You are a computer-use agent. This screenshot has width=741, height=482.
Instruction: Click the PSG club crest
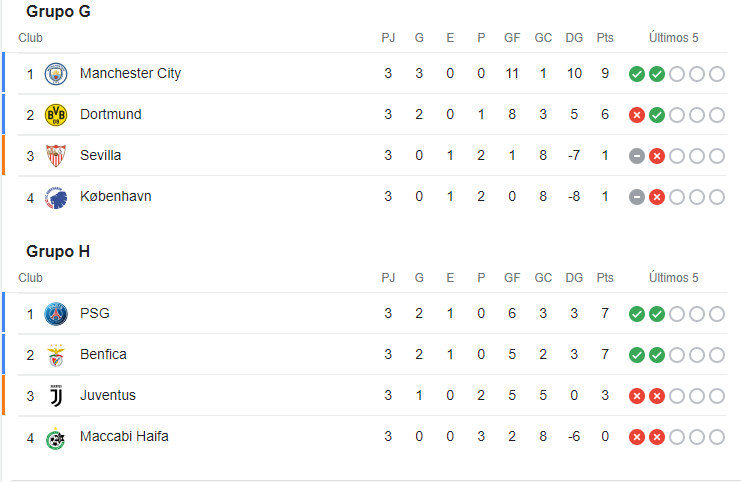56,314
